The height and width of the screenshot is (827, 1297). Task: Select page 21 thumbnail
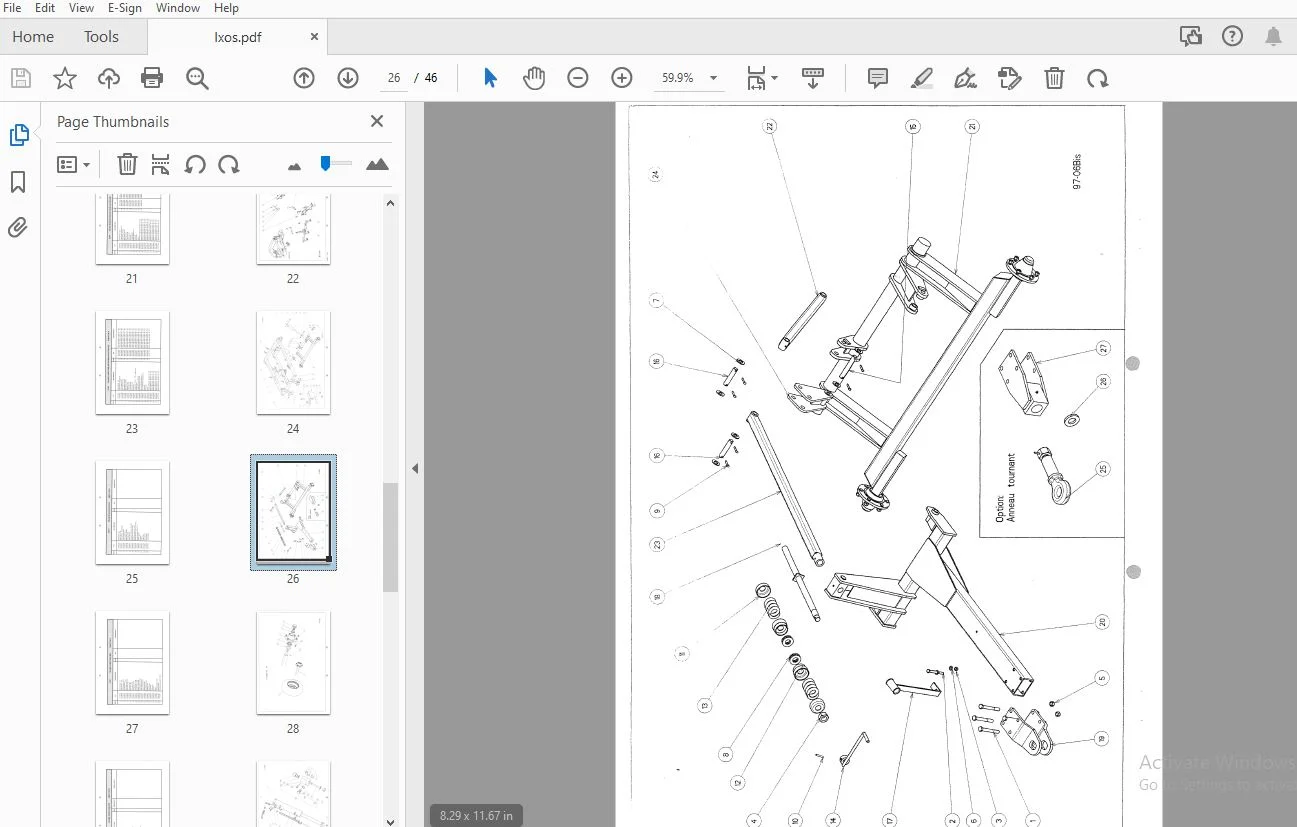pyautogui.click(x=132, y=229)
